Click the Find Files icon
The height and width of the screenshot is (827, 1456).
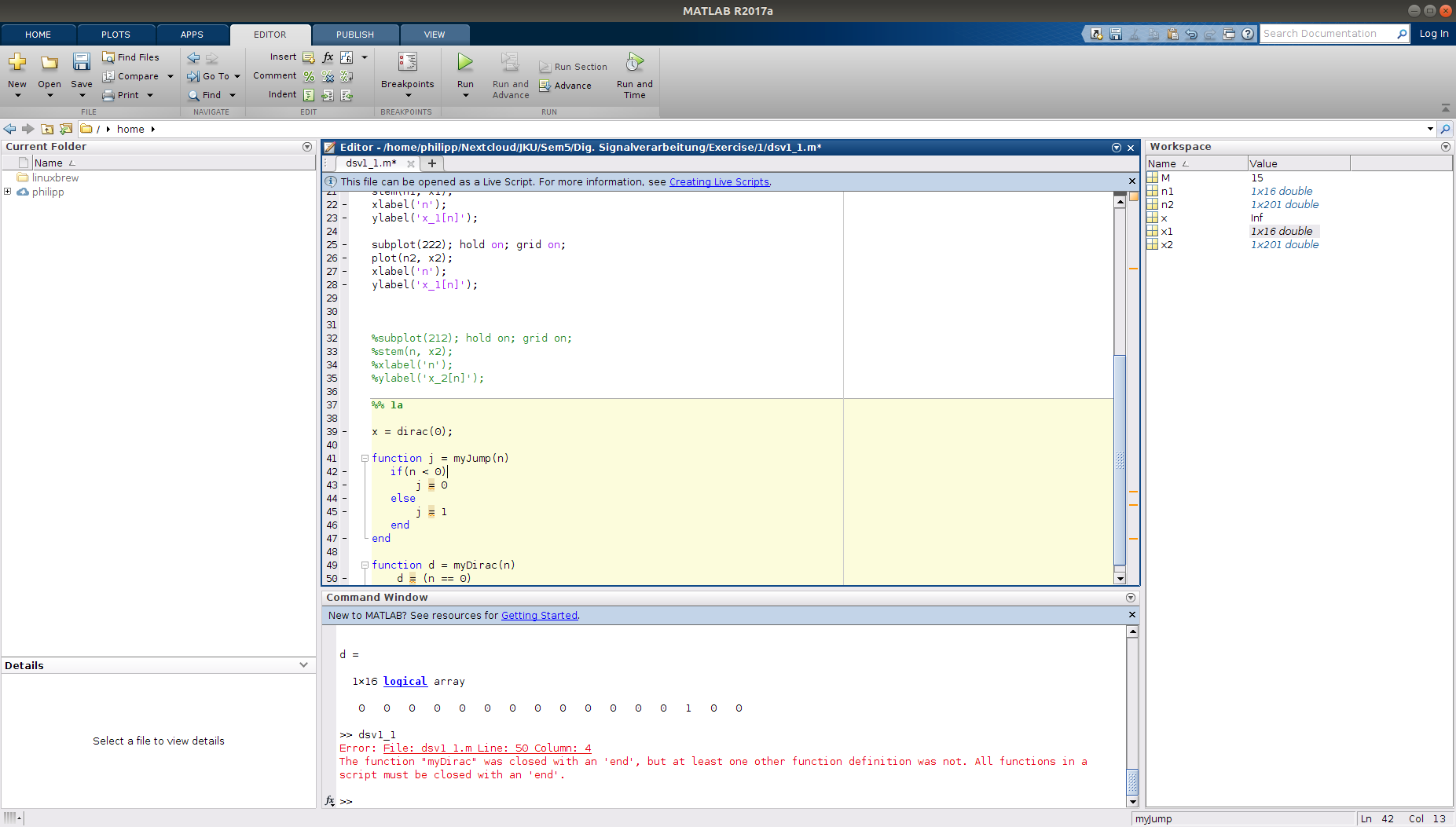[x=108, y=57]
